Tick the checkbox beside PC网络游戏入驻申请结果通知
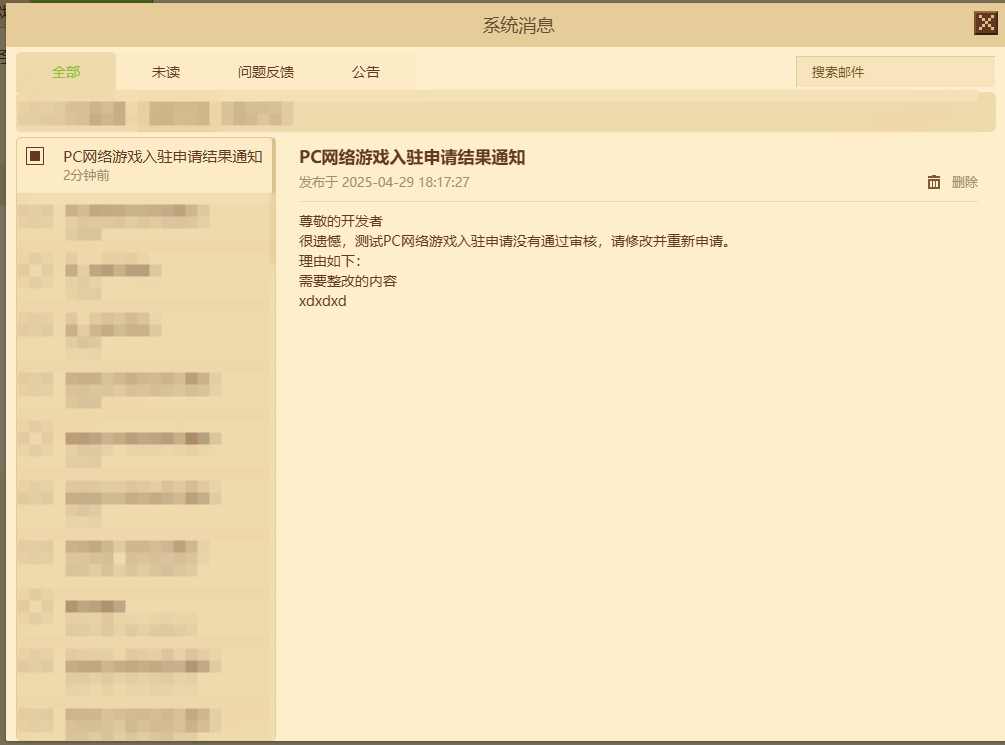 tap(35, 156)
